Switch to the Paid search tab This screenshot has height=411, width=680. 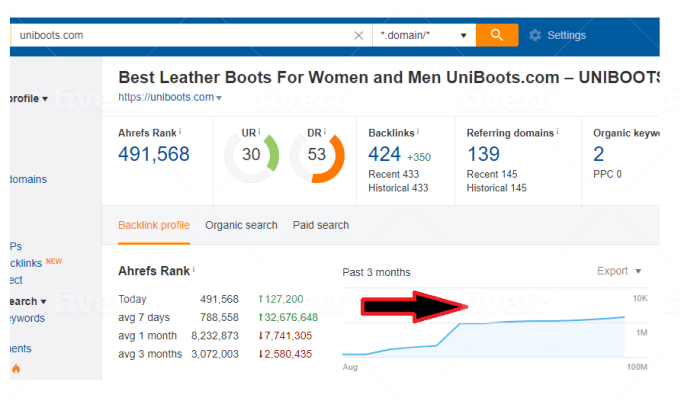coord(321,225)
